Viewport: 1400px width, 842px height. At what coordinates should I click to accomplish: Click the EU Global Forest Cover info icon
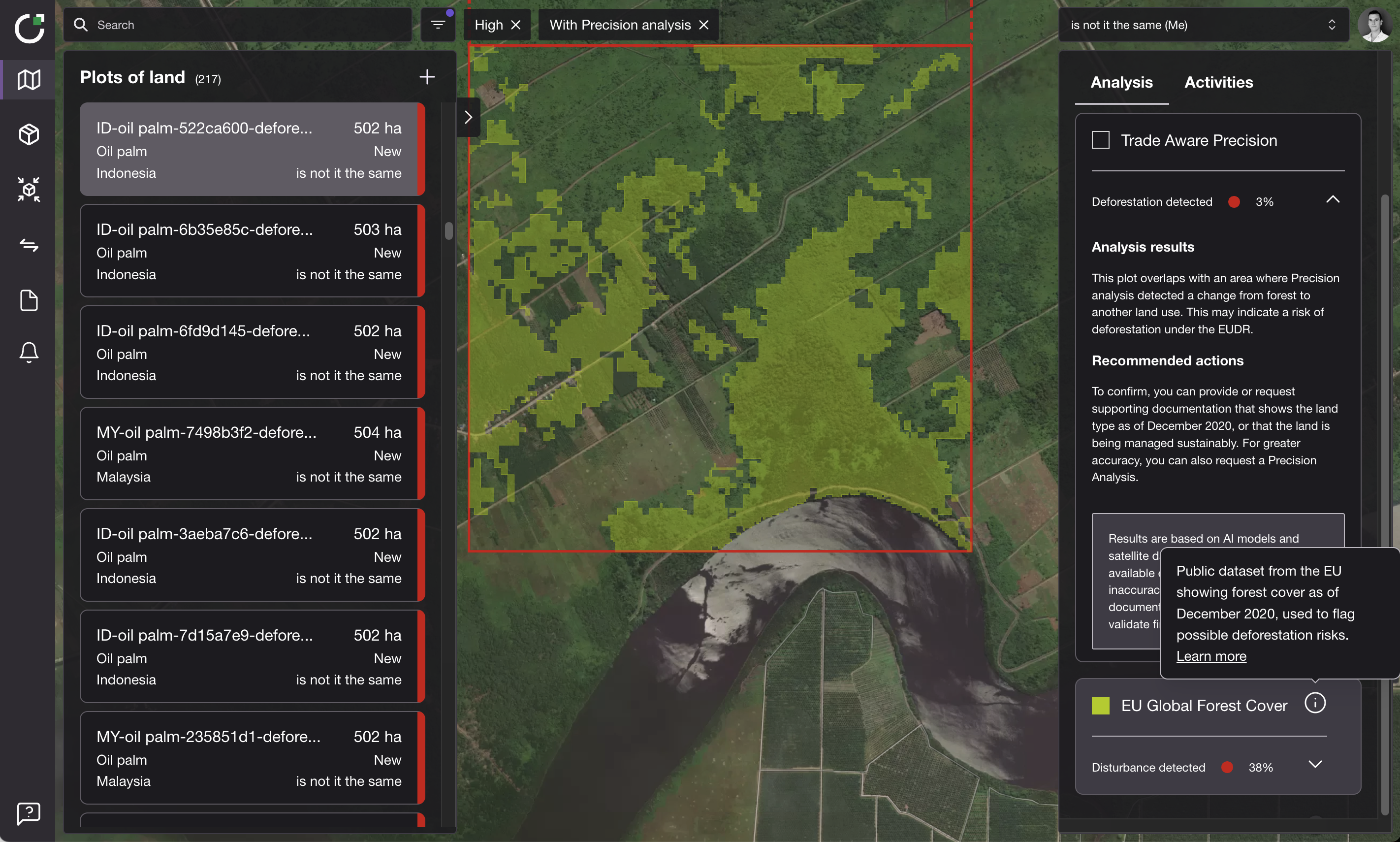click(x=1314, y=704)
